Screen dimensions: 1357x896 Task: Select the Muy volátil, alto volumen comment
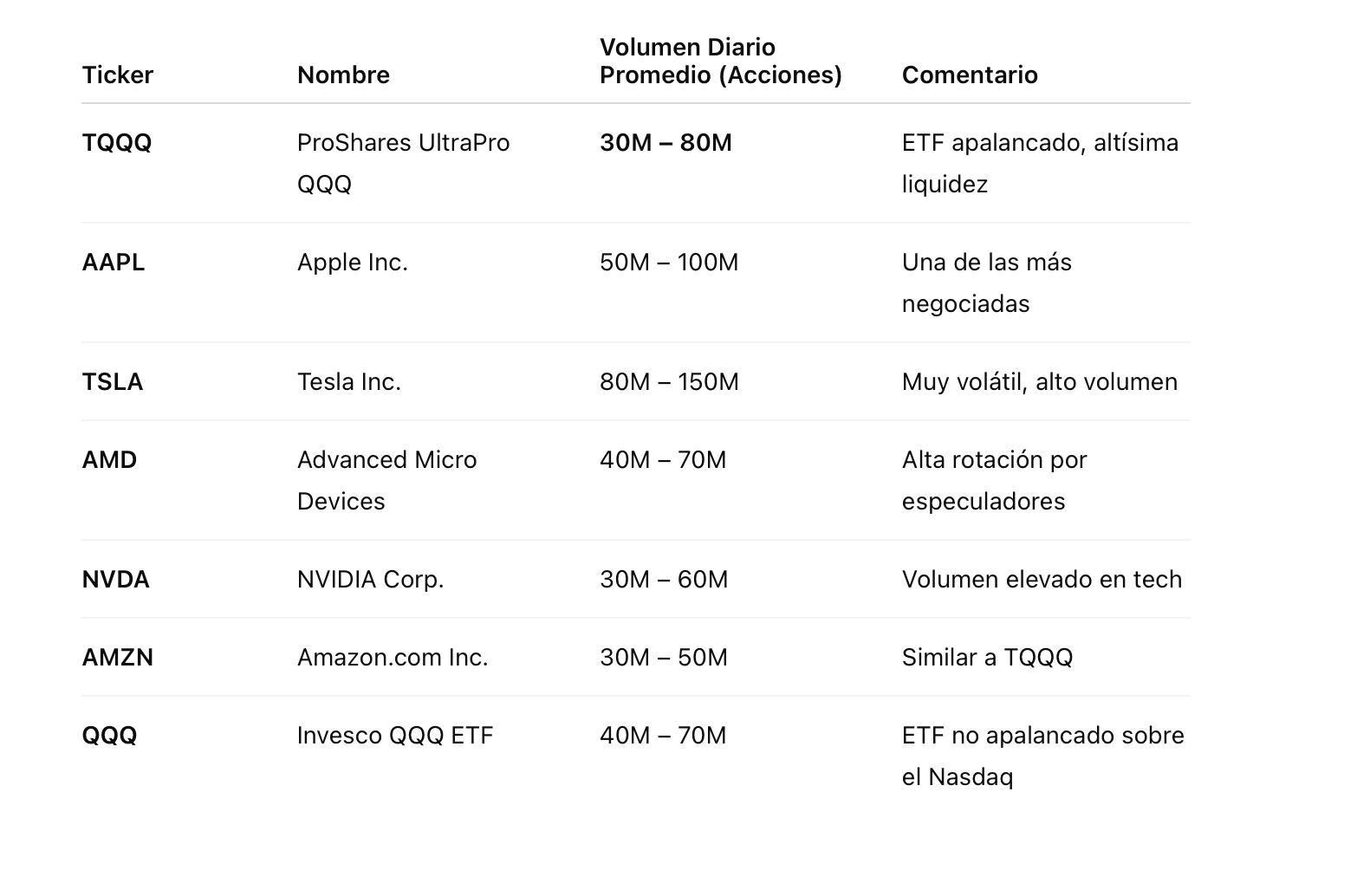(1040, 382)
